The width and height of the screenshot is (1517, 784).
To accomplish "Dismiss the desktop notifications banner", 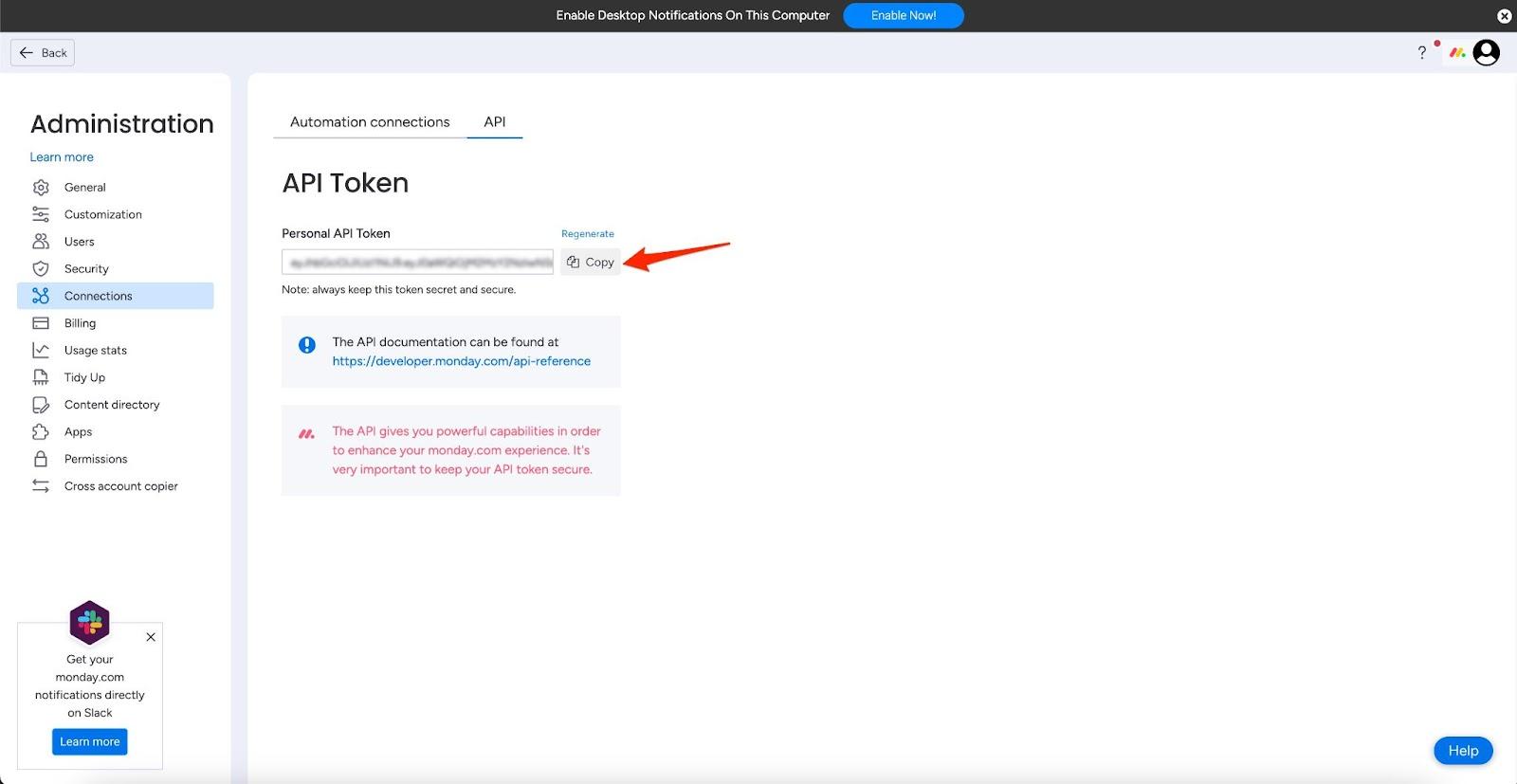I will (x=1504, y=16).
